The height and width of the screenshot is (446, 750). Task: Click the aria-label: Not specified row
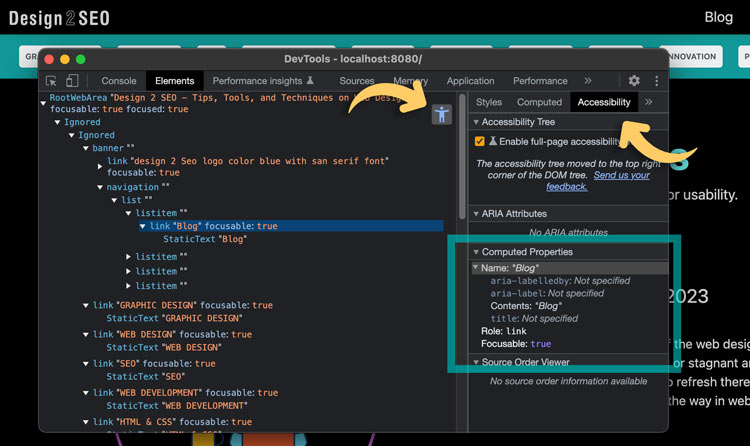tap(547, 293)
